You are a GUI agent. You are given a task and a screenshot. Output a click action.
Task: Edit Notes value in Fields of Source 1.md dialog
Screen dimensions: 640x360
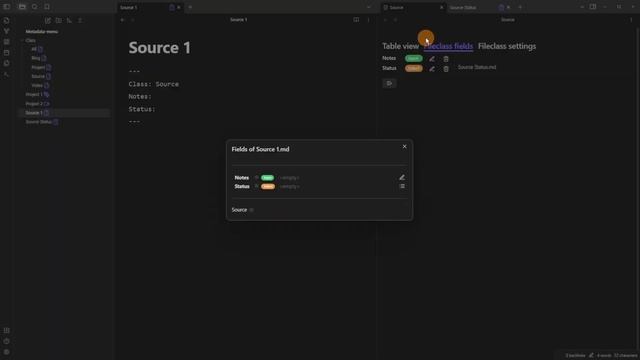pos(402,177)
